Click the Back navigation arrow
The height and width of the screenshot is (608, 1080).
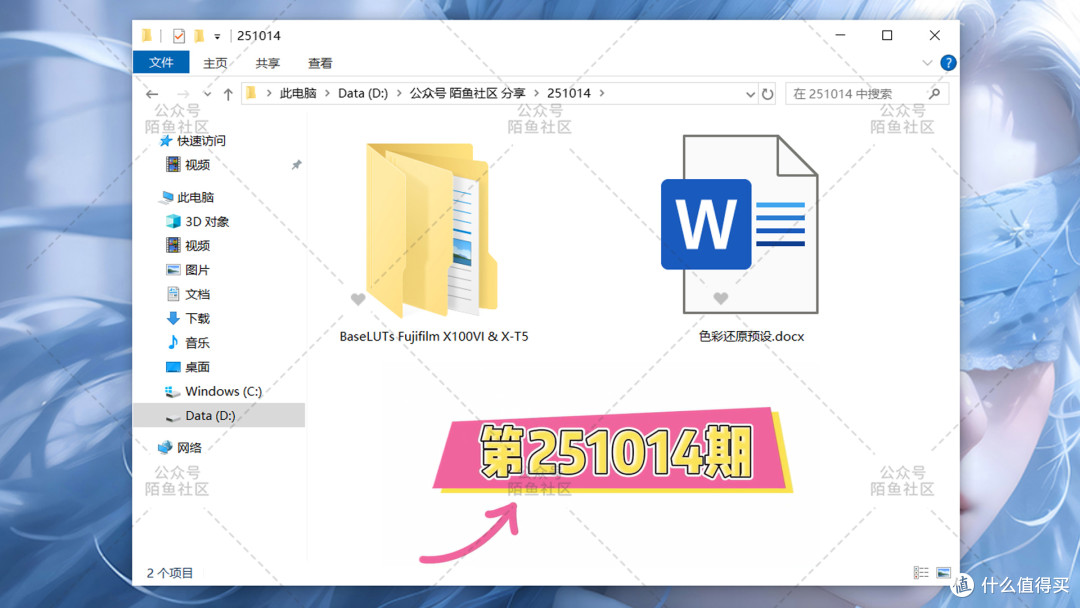[152, 94]
